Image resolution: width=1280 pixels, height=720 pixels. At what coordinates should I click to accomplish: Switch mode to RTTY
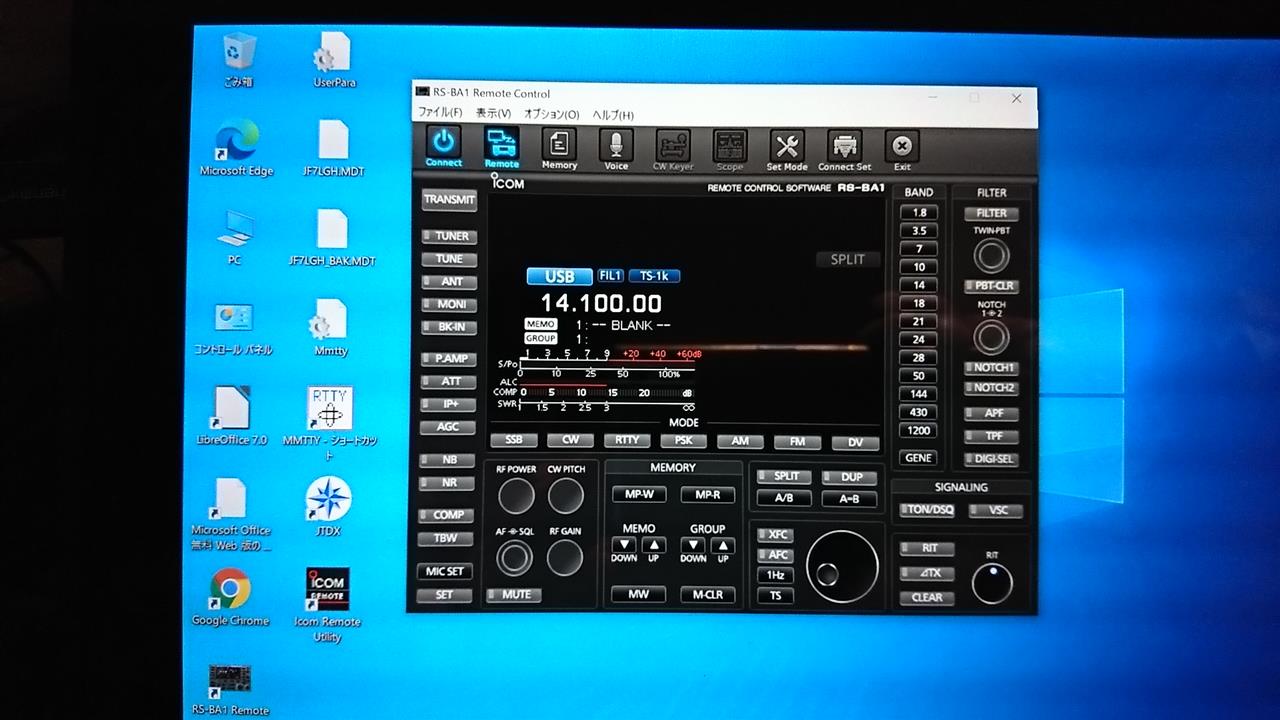pos(627,440)
